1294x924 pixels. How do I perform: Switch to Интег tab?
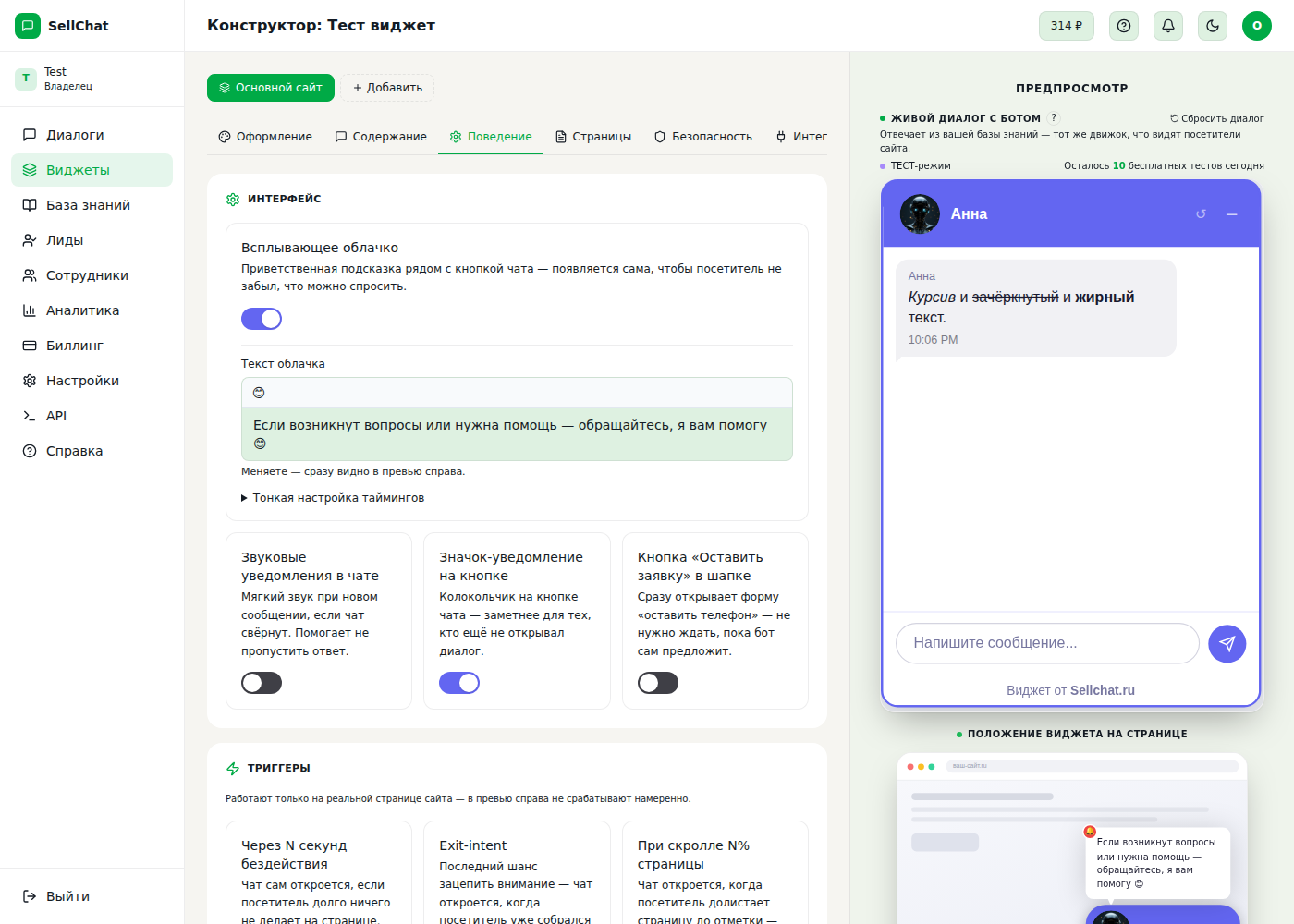click(801, 137)
